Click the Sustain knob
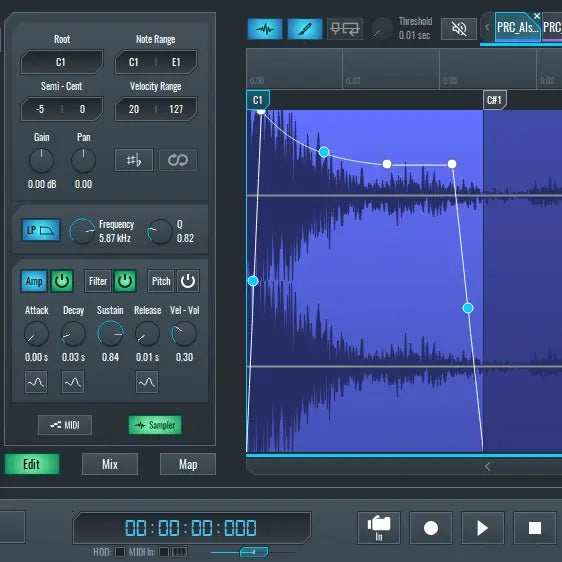 pos(110,334)
